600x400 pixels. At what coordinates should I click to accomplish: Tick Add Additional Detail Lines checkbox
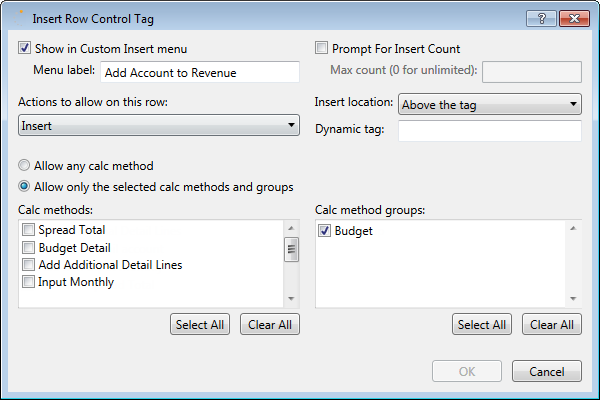click(29, 264)
